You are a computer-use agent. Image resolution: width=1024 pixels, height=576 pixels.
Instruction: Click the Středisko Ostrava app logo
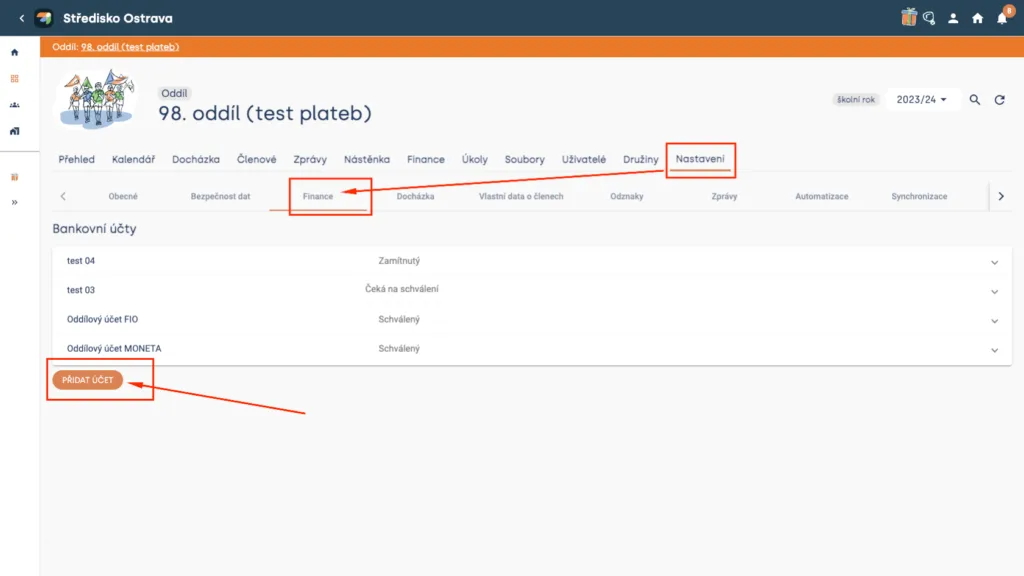[44, 18]
